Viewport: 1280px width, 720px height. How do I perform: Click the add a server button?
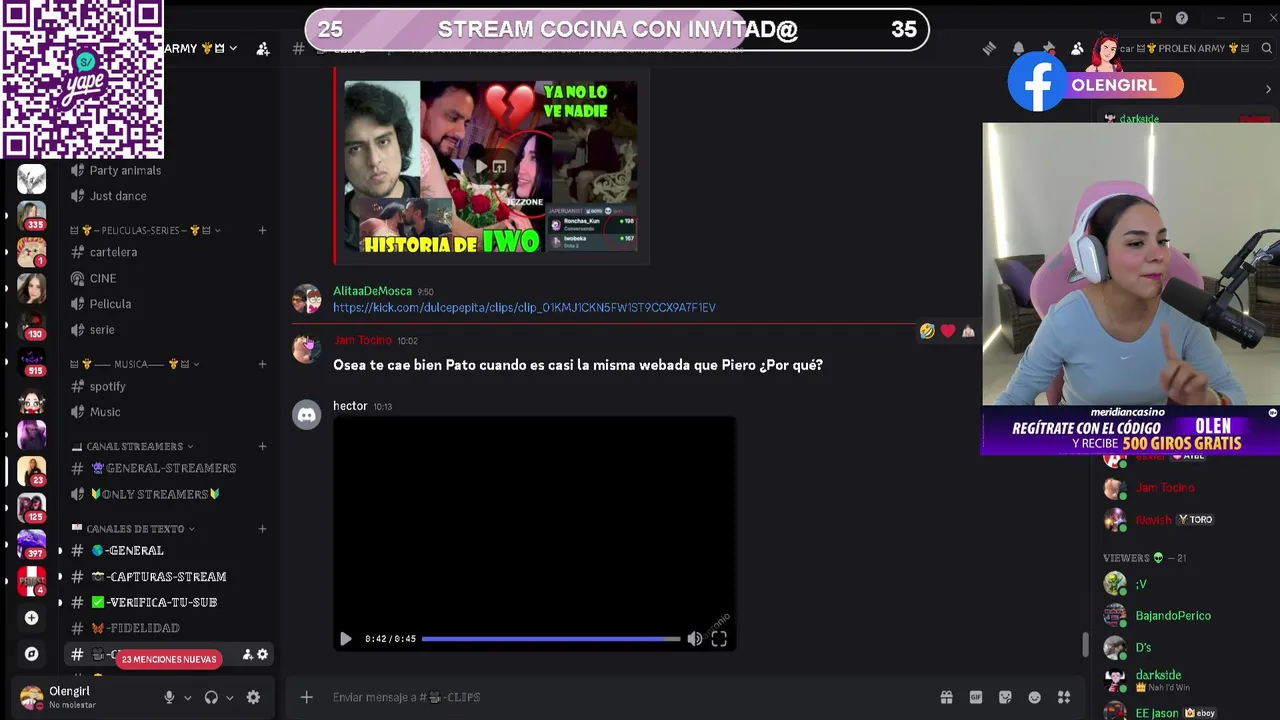[x=31, y=618]
